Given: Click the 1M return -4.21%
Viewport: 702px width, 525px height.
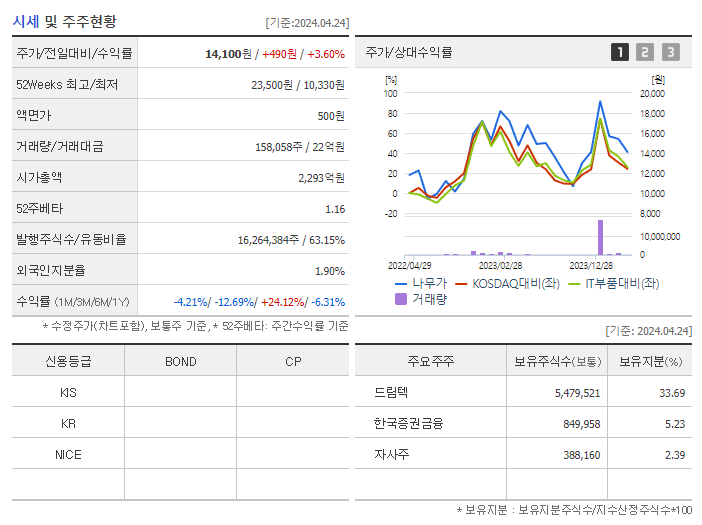Looking at the screenshot, I should point(191,302).
